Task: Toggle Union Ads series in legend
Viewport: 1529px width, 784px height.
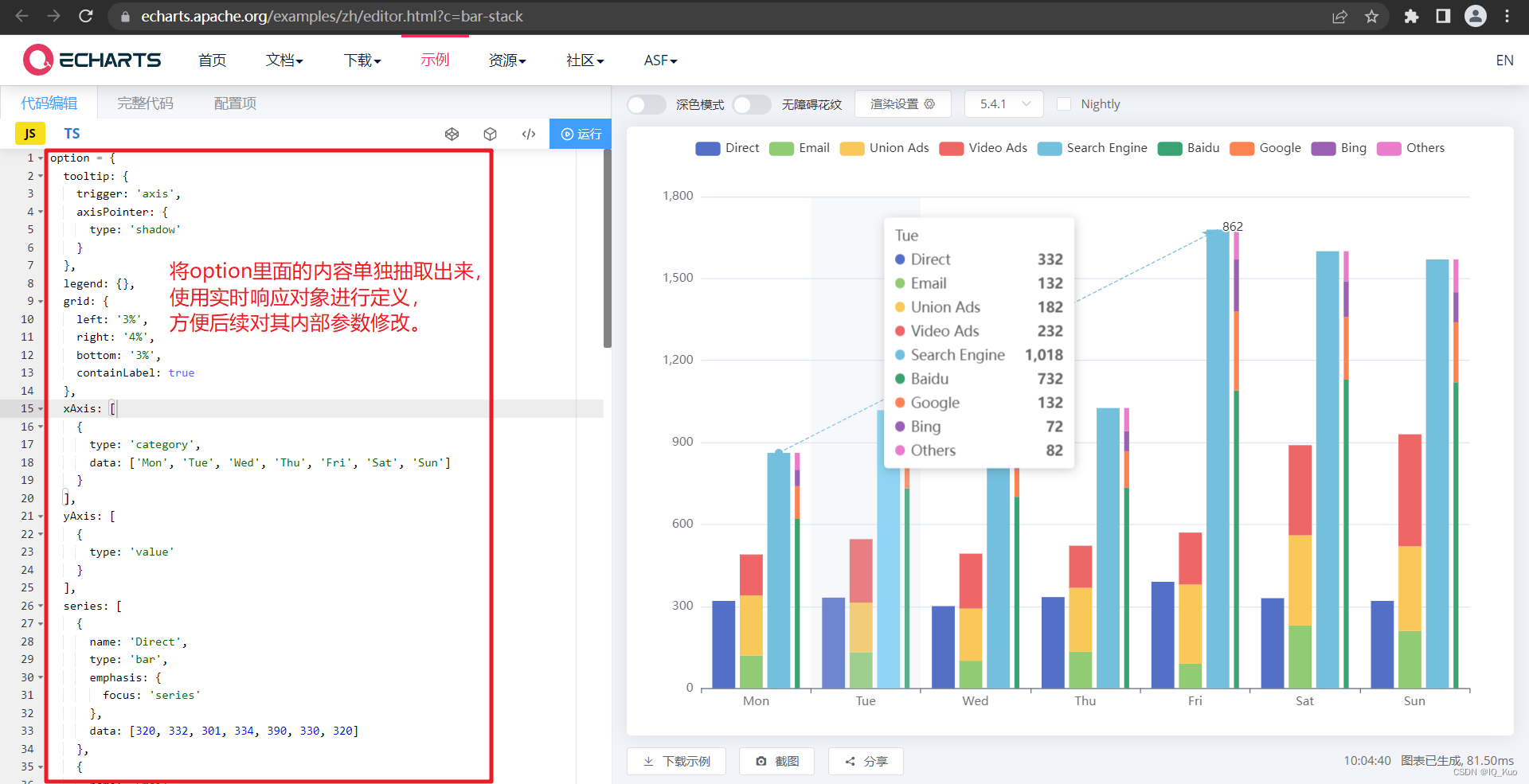Action: 884,148
